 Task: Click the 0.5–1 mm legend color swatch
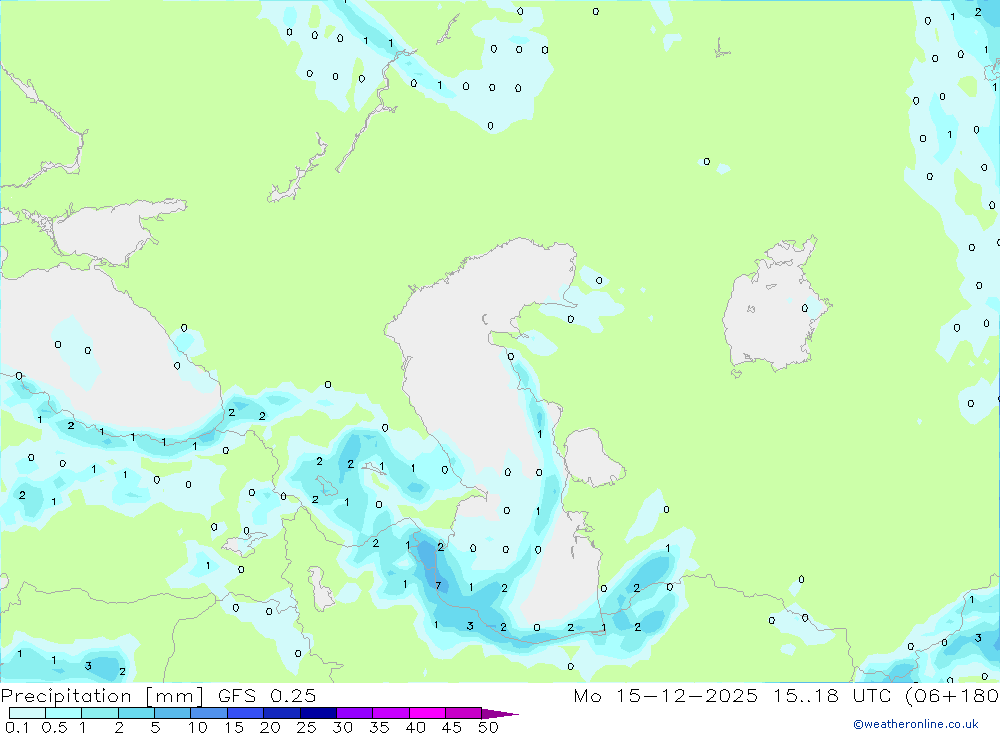click(x=64, y=713)
